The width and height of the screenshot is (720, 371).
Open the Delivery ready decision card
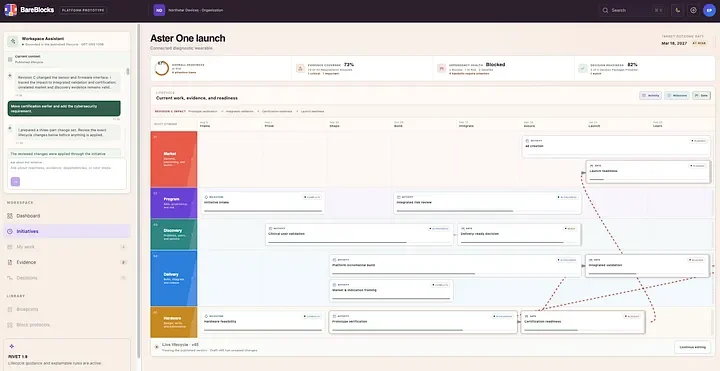(519, 234)
